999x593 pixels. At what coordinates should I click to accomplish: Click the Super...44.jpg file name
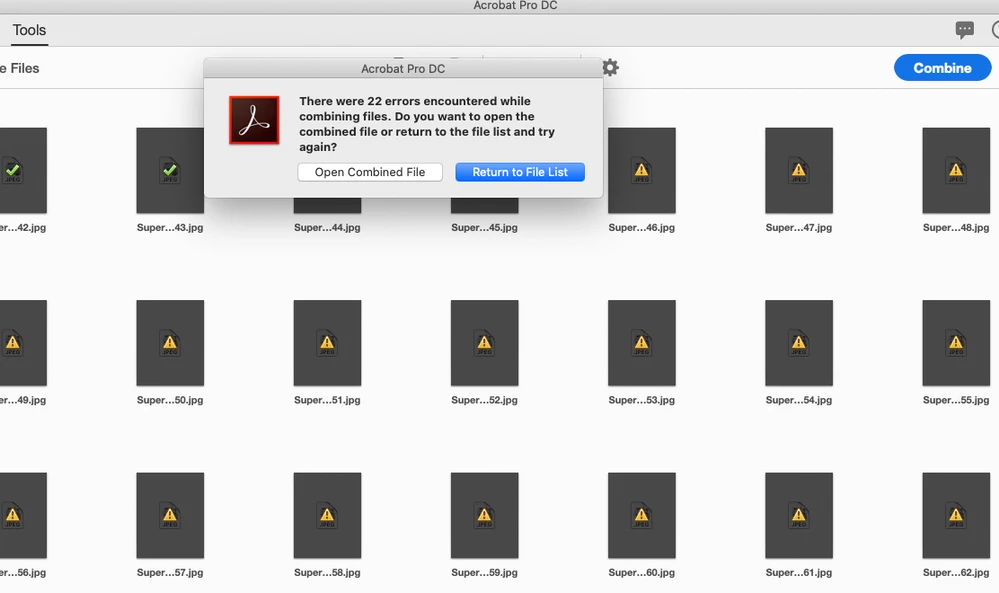[327, 227]
